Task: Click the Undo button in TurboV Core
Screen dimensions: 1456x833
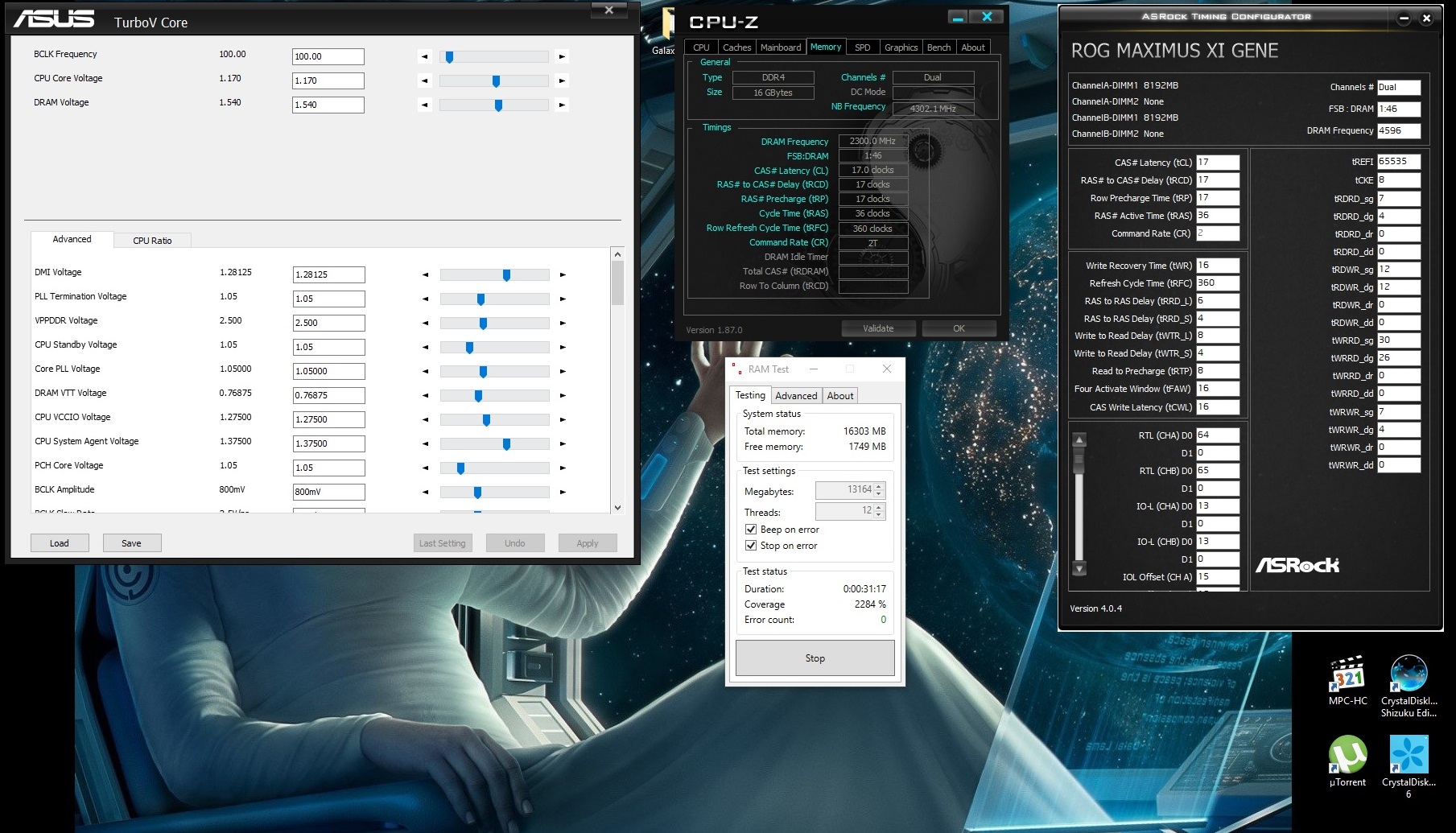Action: (515, 543)
